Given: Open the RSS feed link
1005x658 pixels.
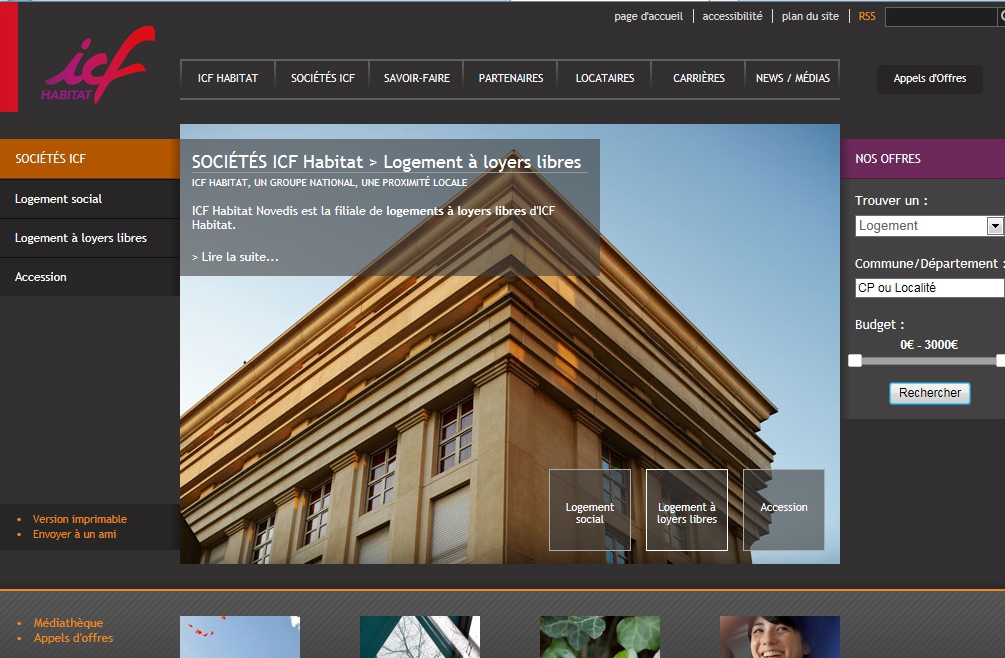Looking at the screenshot, I should coord(867,17).
